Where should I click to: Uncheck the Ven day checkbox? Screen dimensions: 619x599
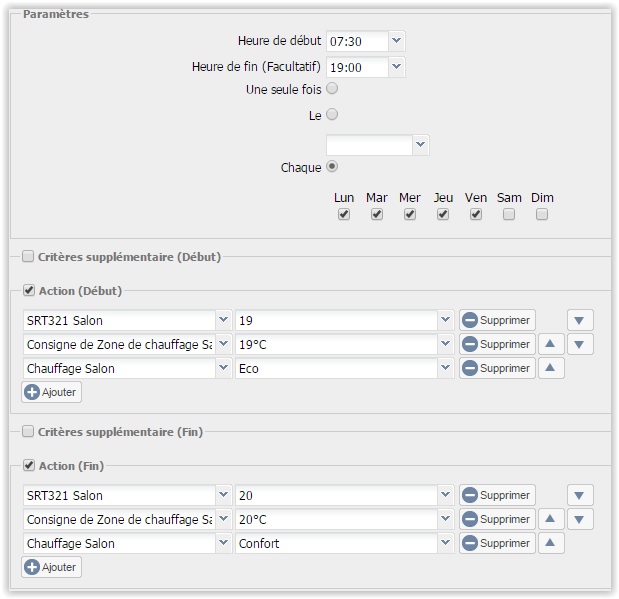476,214
